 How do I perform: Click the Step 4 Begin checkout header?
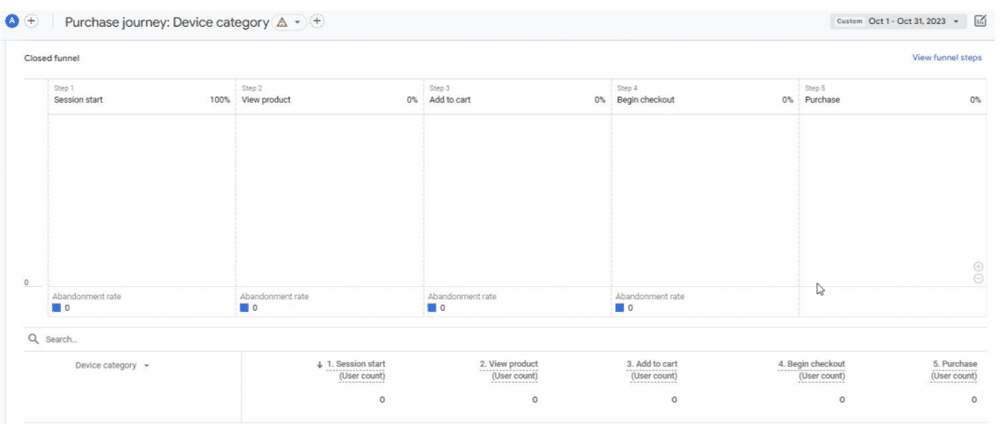coord(705,96)
